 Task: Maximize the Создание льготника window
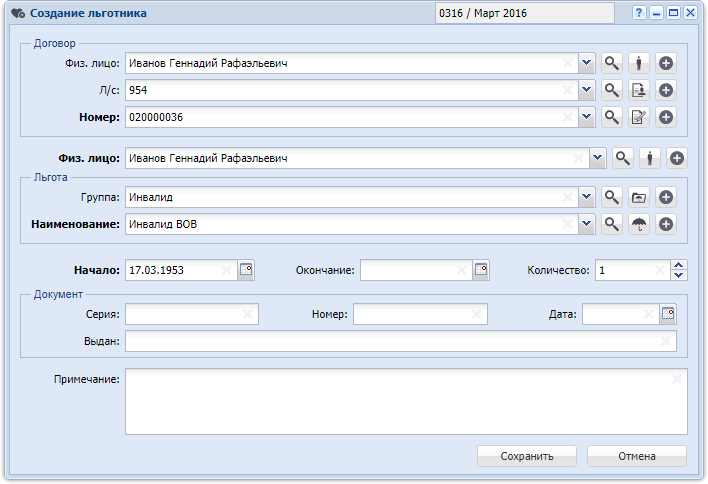click(x=673, y=13)
